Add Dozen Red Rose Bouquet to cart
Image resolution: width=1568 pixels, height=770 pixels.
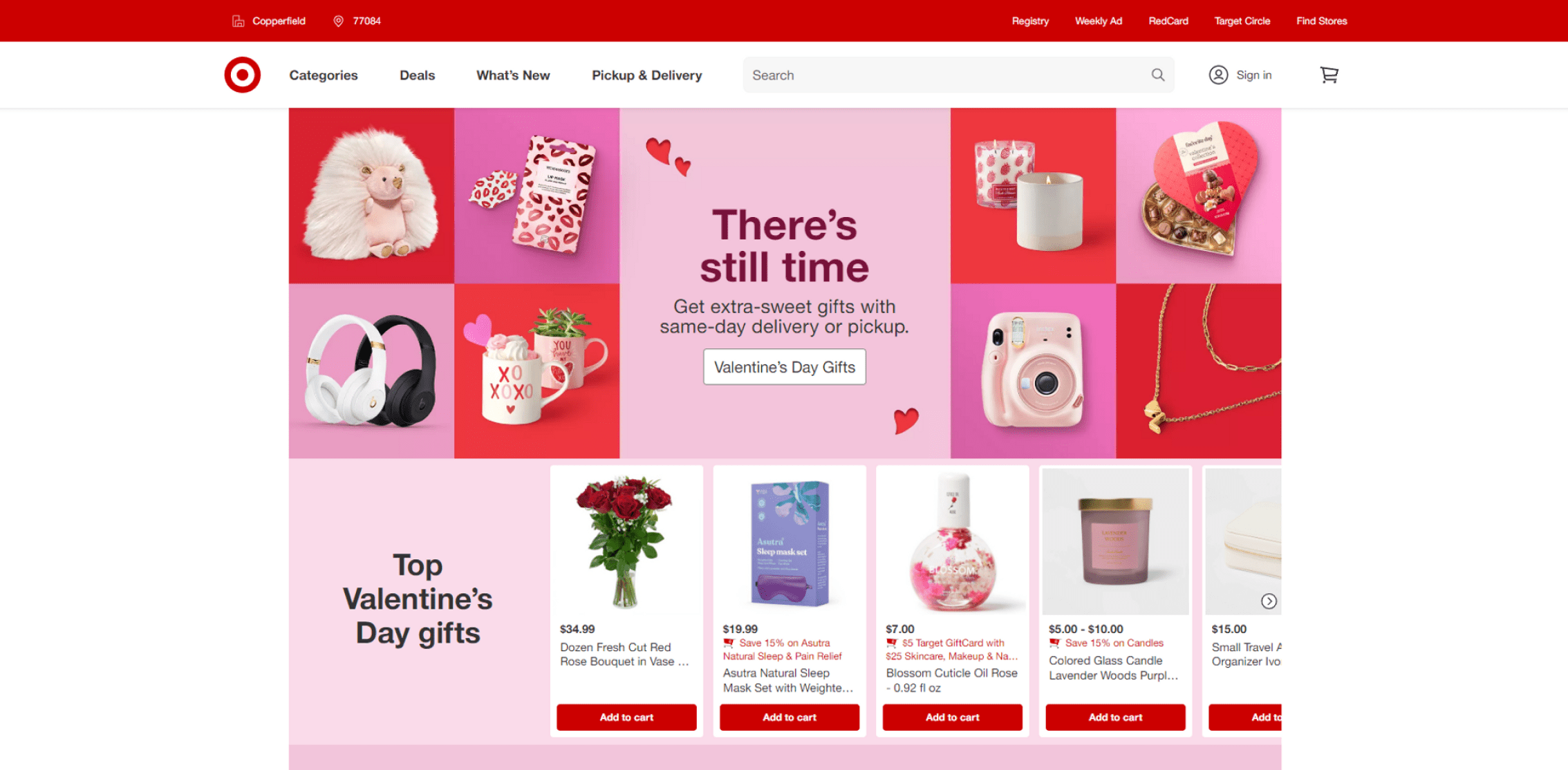[626, 717]
